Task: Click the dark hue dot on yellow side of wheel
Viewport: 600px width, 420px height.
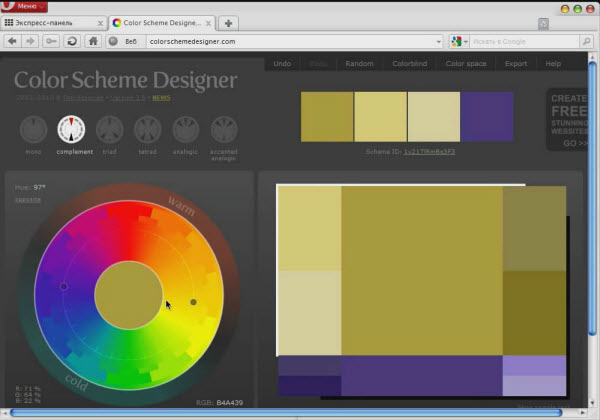Action: point(193,301)
